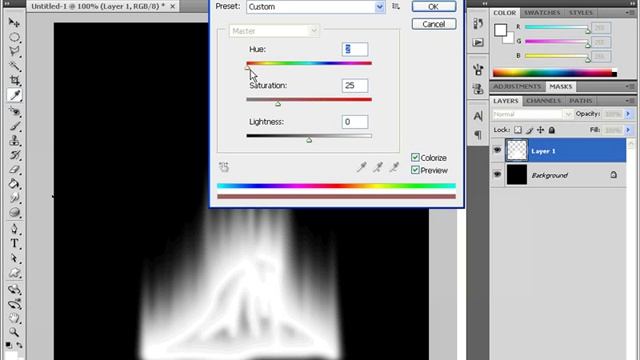Screen dimensions: 640x360
Task: Open the Actions panel icon in dock
Action: pyautogui.click(x=478, y=42)
